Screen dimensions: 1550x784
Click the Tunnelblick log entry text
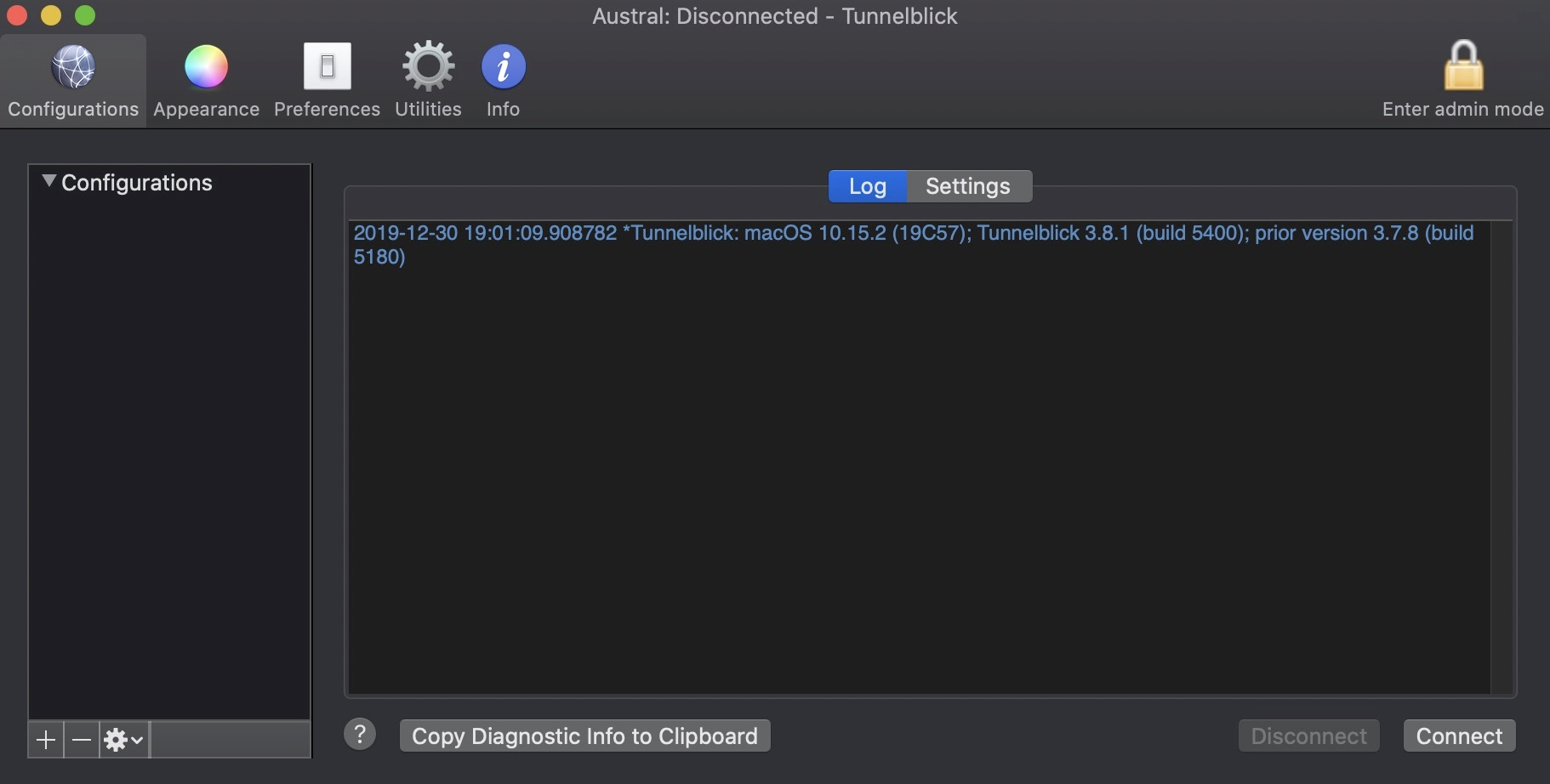(914, 245)
